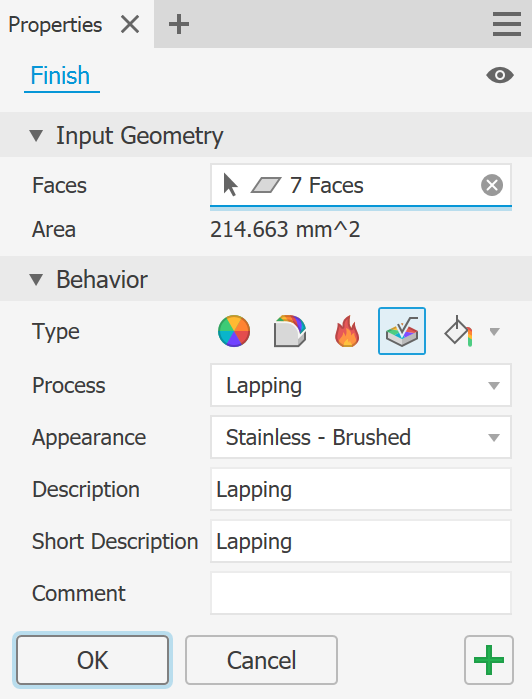
Task: Click the face selection arrow cursor icon
Action: coord(230,185)
